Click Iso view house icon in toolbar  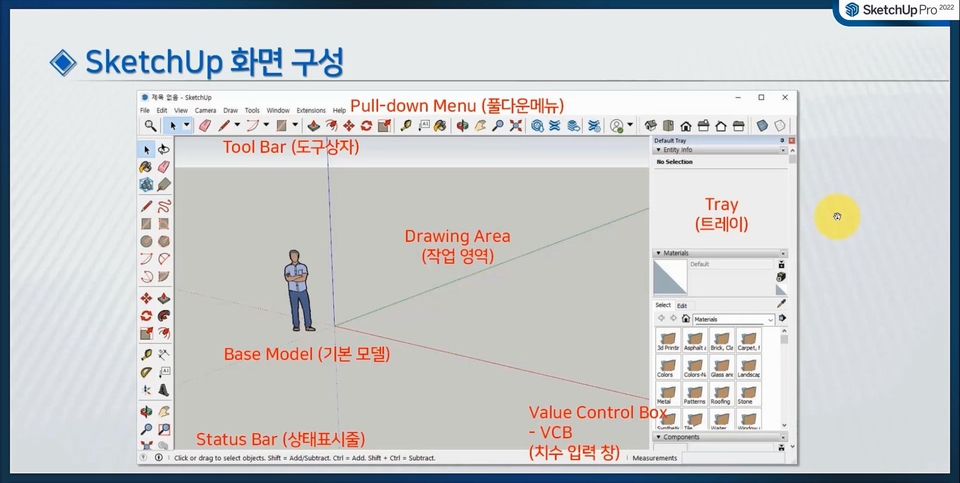point(651,125)
